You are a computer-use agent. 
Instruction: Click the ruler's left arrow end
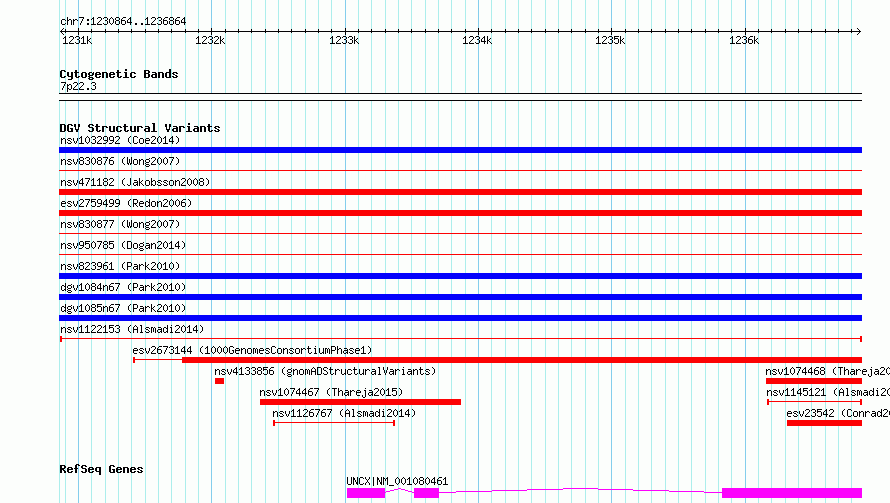pyautogui.click(x=63, y=31)
